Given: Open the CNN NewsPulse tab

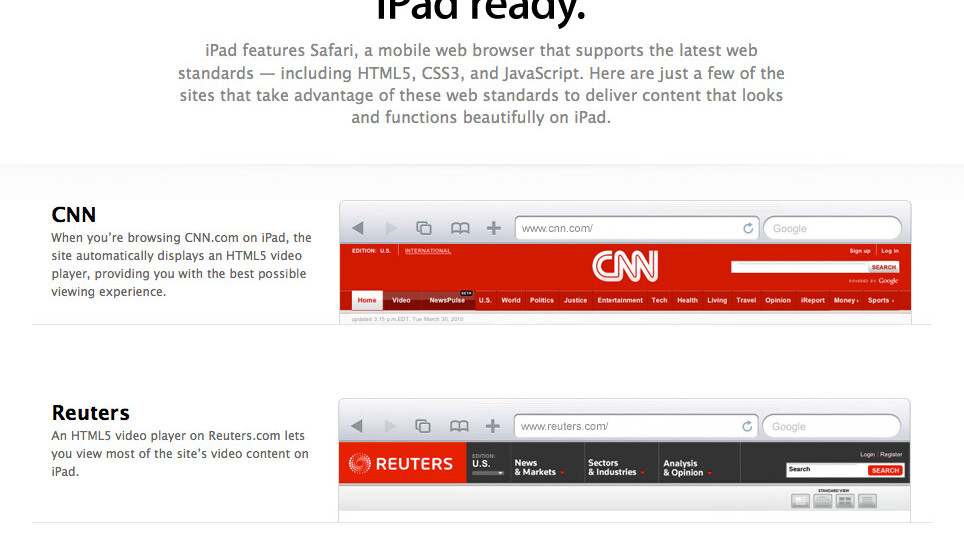Looking at the screenshot, I should point(447,300).
